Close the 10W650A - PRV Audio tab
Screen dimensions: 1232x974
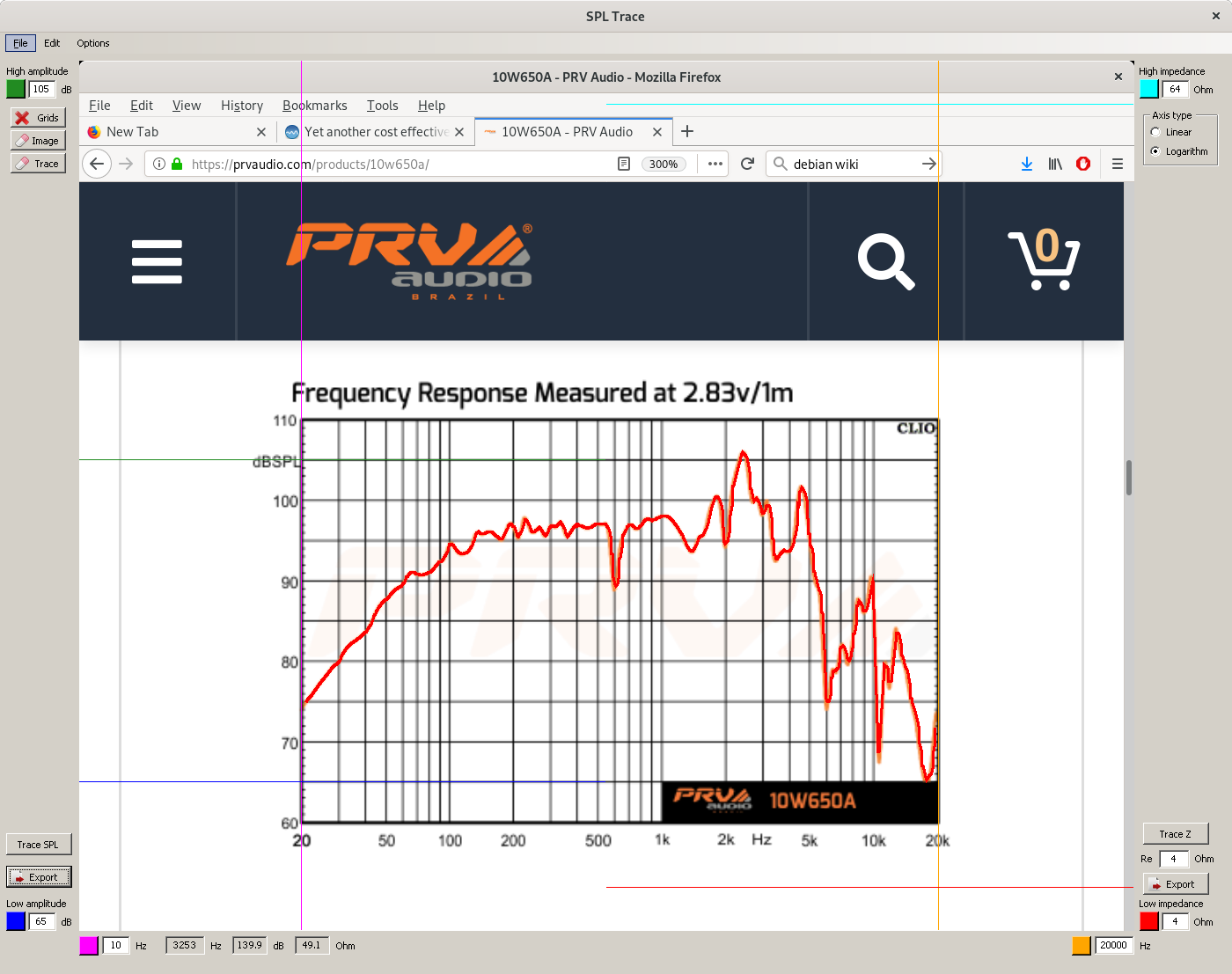[x=656, y=132]
